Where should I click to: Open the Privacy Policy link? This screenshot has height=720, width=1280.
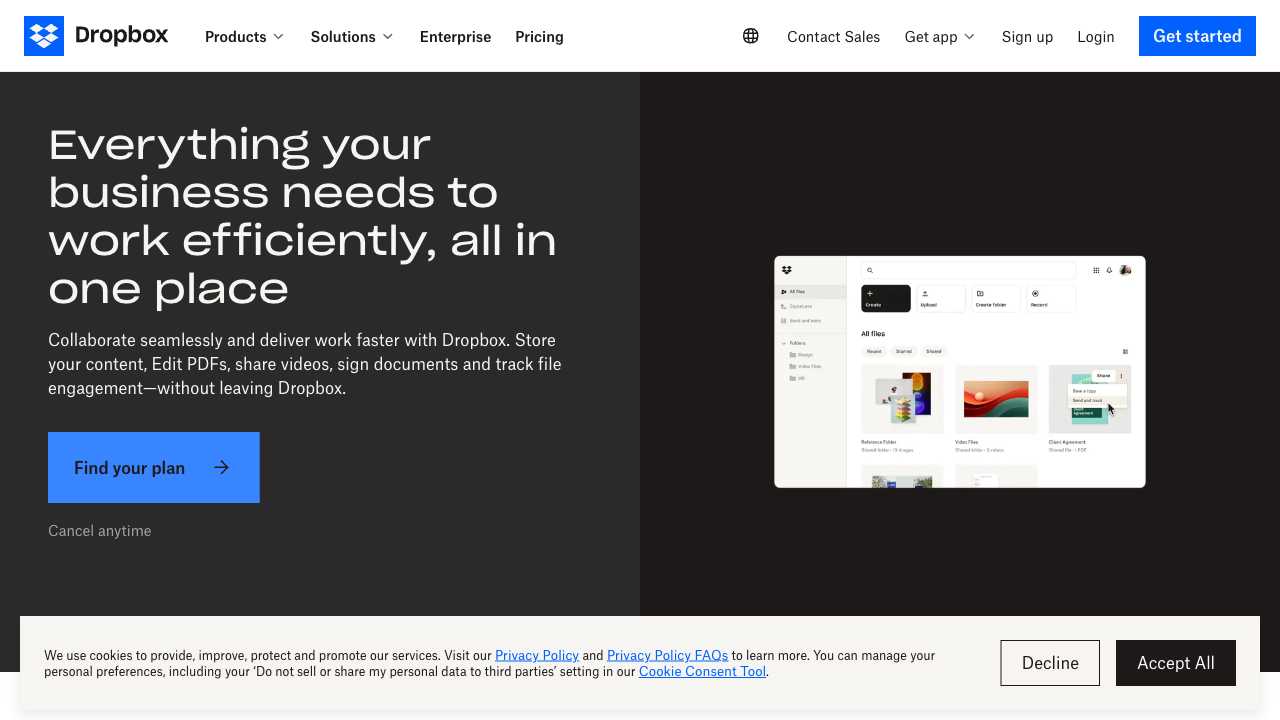coord(537,655)
